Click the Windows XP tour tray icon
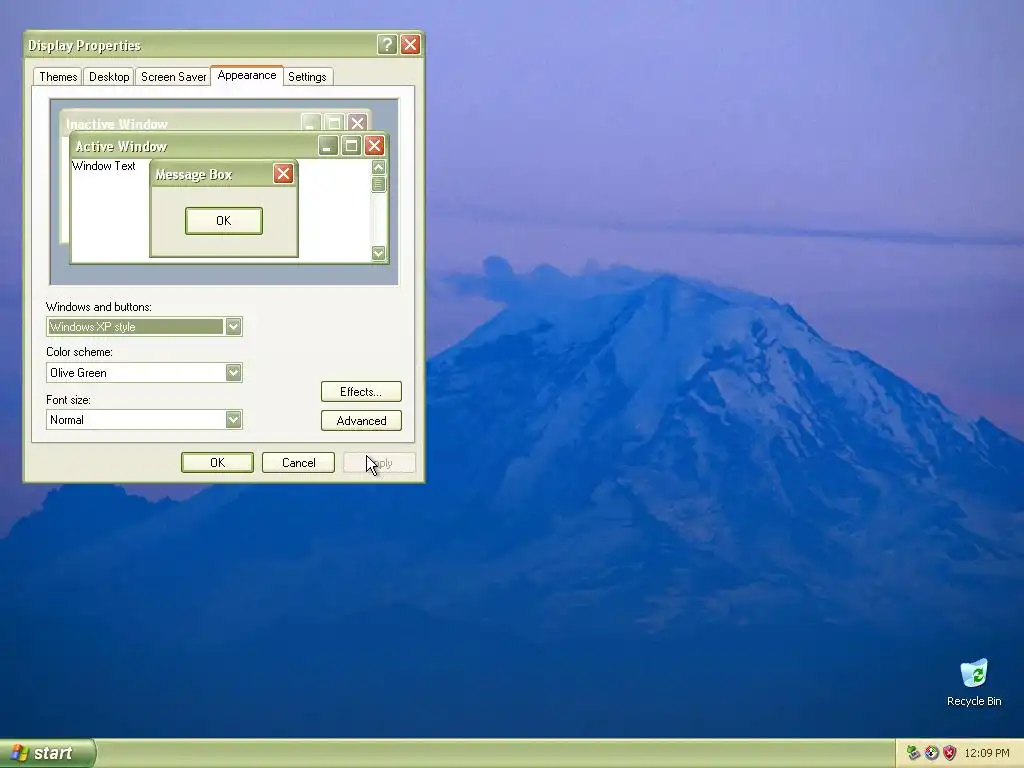The width and height of the screenshot is (1024, 768). [x=931, y=753]
